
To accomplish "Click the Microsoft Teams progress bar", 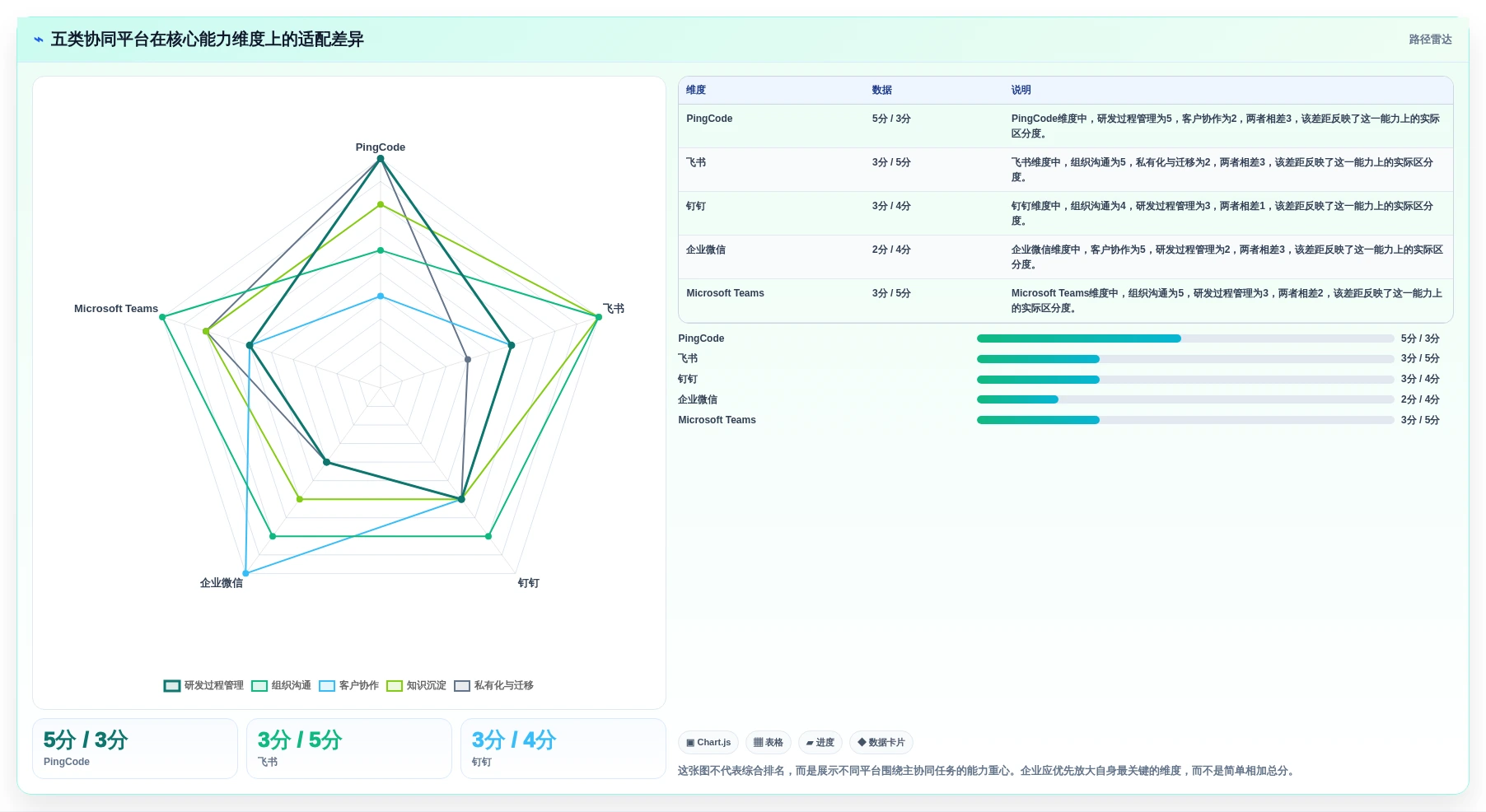I will [x=1185, y=420].
